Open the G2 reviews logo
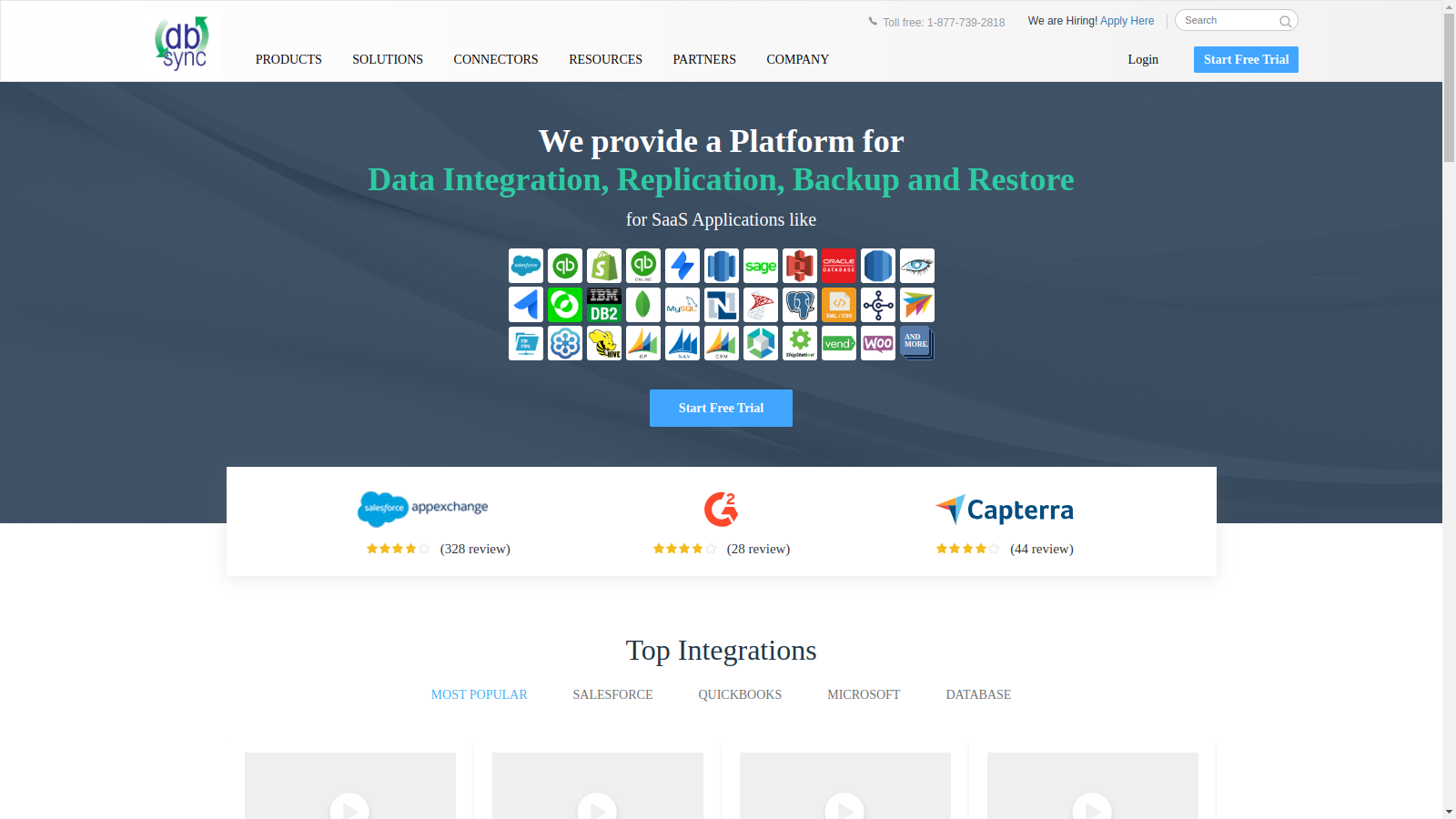 tap(721, 510)
